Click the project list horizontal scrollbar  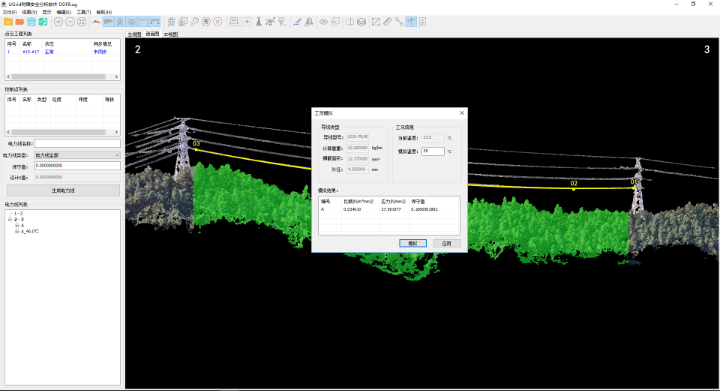coord(62,77)
